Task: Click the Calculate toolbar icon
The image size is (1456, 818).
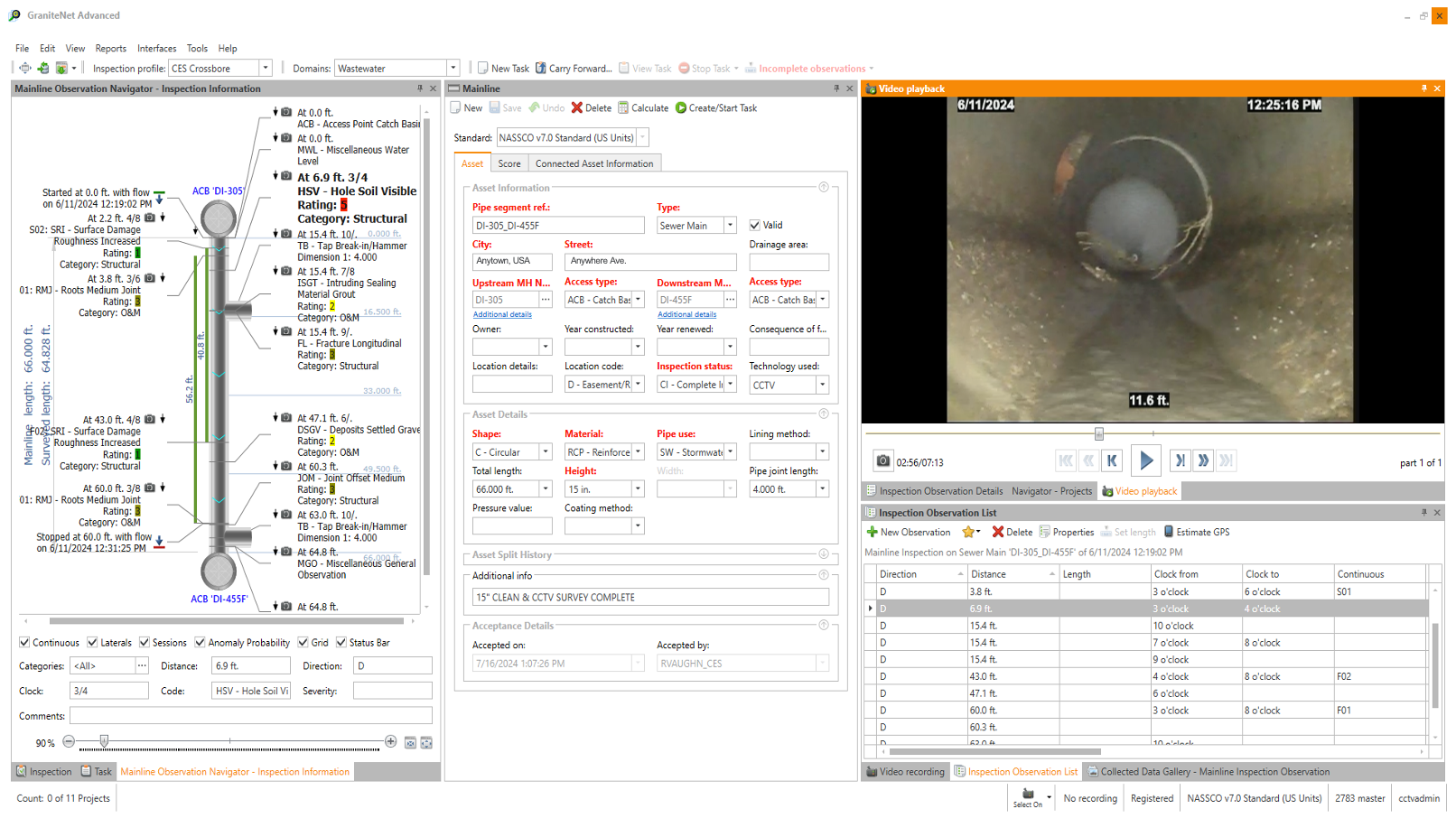Action: 623,108
